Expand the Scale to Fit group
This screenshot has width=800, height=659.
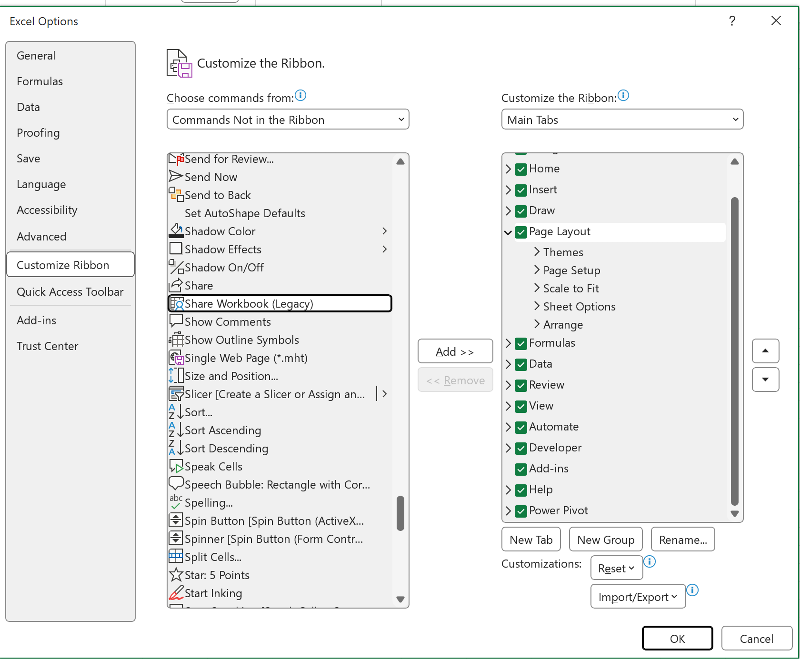[537, 288]
